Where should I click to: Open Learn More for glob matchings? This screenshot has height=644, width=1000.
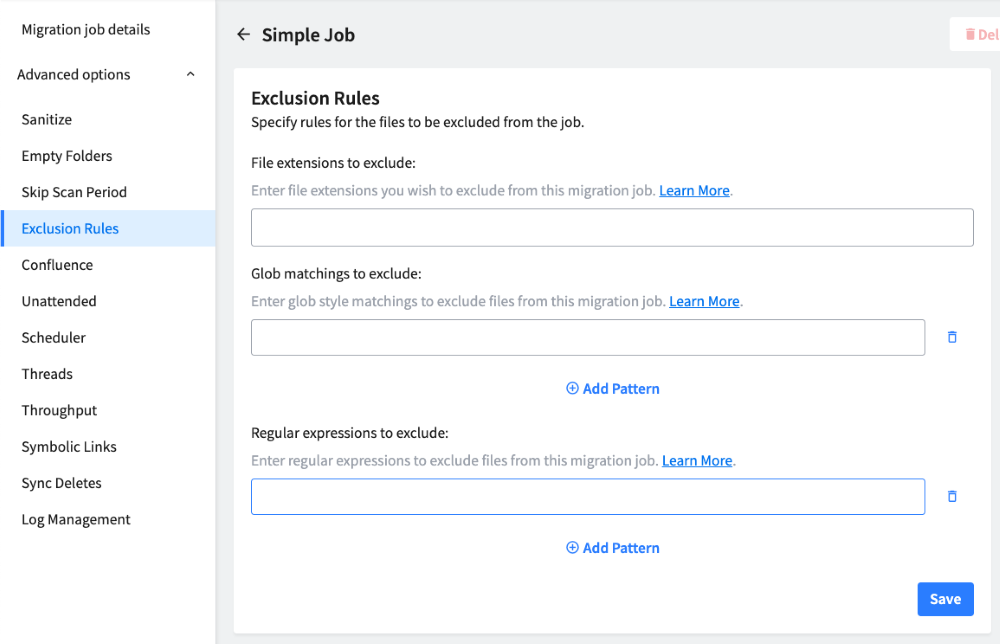tap(704, 300)
